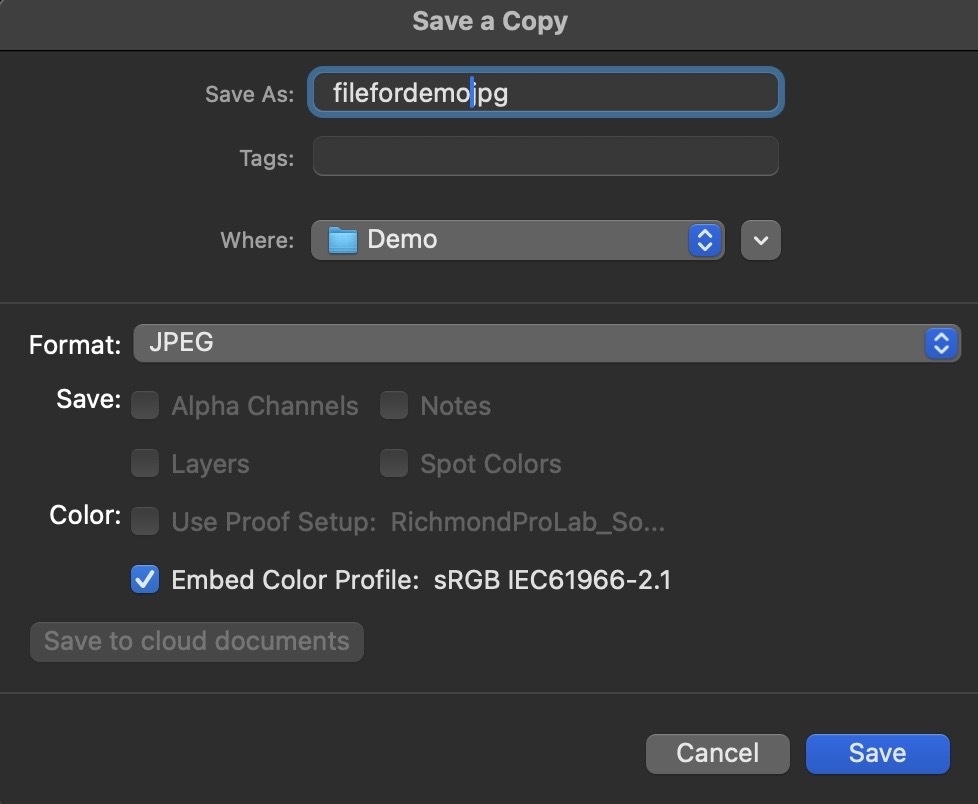Click the sRGB IEC61966-2.1 profile text
Screen dimensions: 978x804
pyautogui.click(x=552, y=580)
